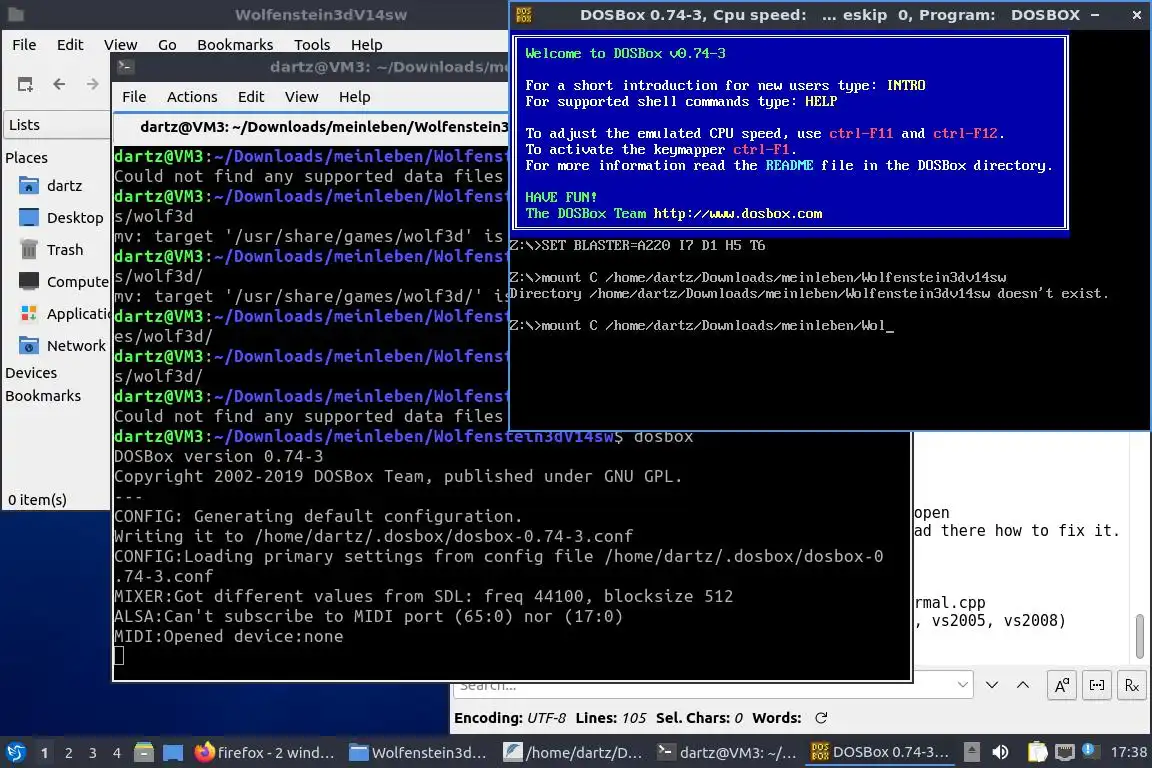Find previous match with up chevron
Screen dimensions: 1152x768
click(1023, 685)
